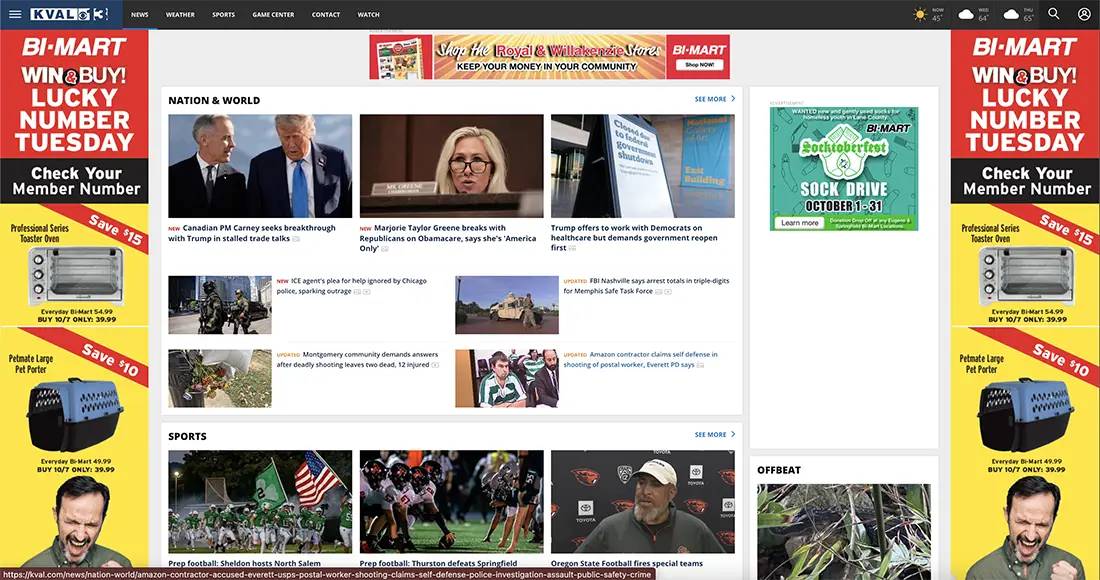Expand Sports See More chevron
The image size is (1100, 580).
[x=733, y=434]
